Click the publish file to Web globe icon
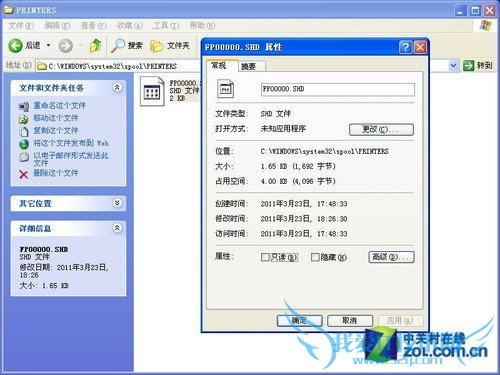 (x=24, y=144)
